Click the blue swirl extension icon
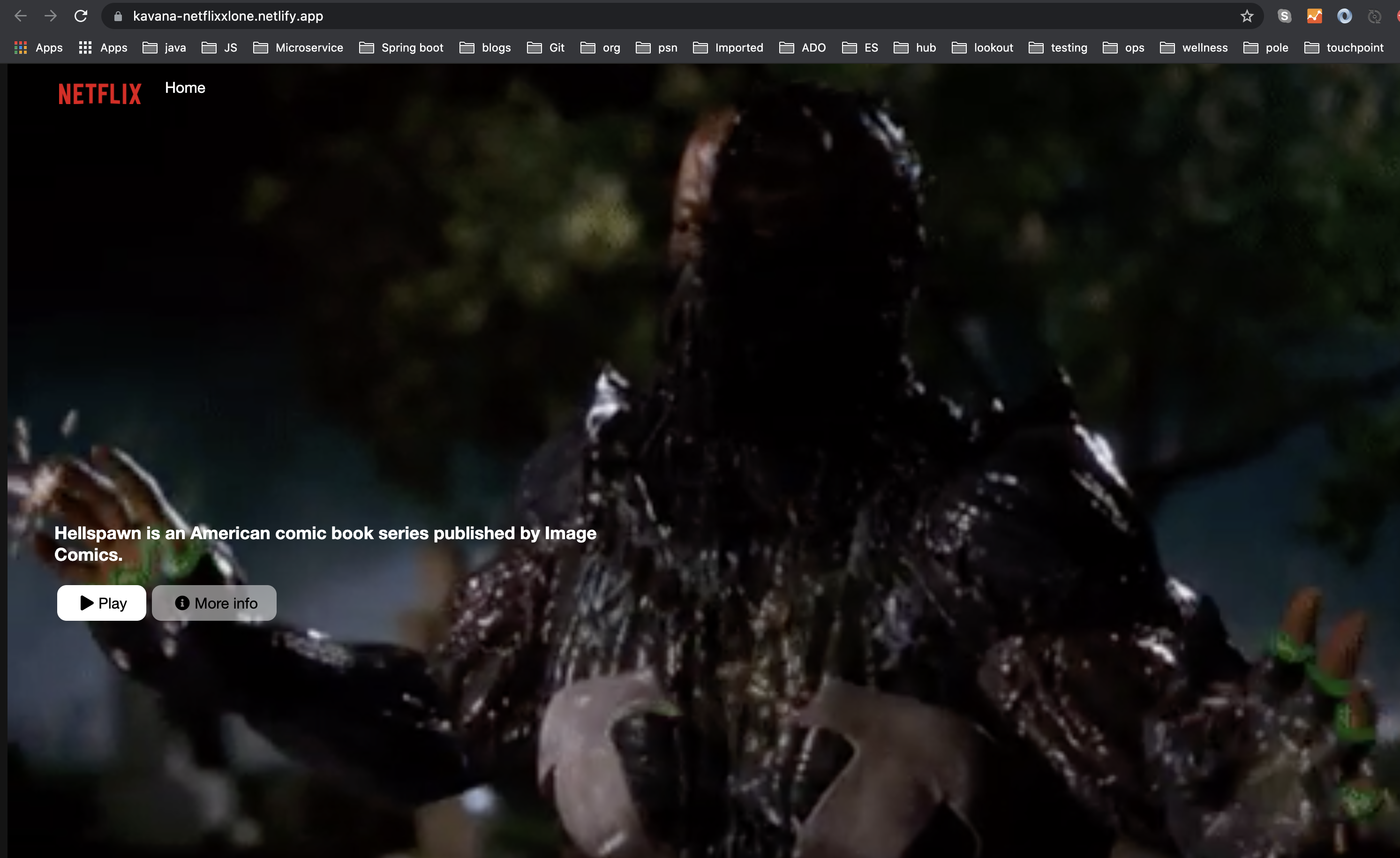 click(1344, 15)
